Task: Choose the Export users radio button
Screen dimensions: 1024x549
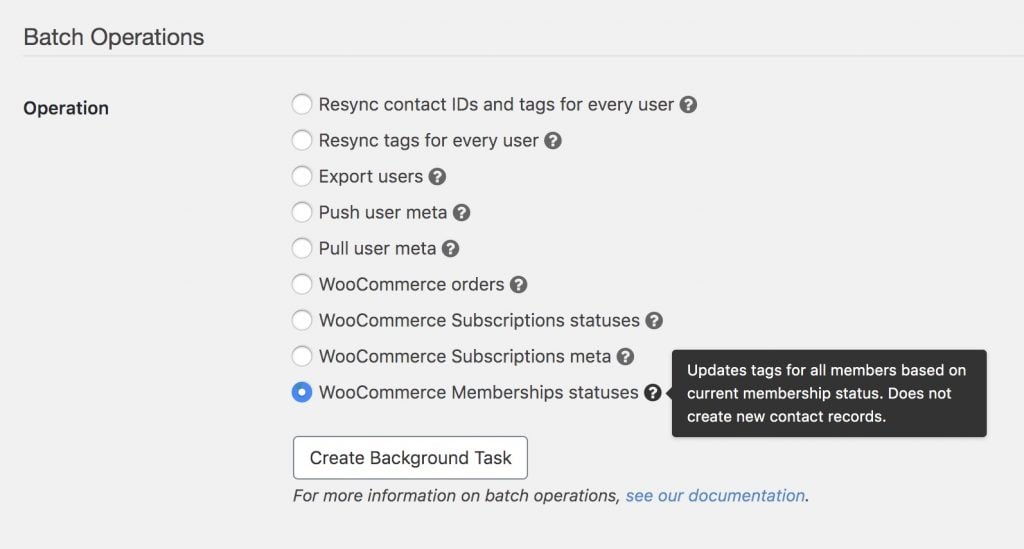Action: click(x=302, y=176)
